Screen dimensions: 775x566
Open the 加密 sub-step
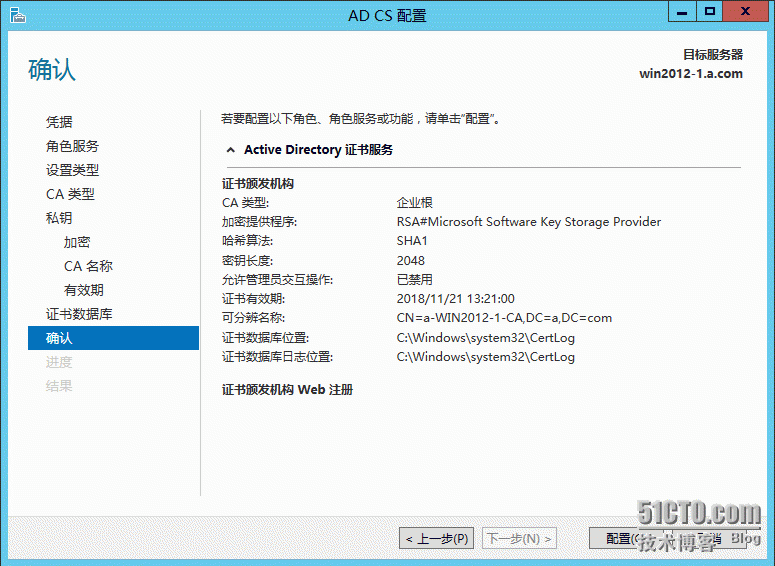(x=77, y=242)
